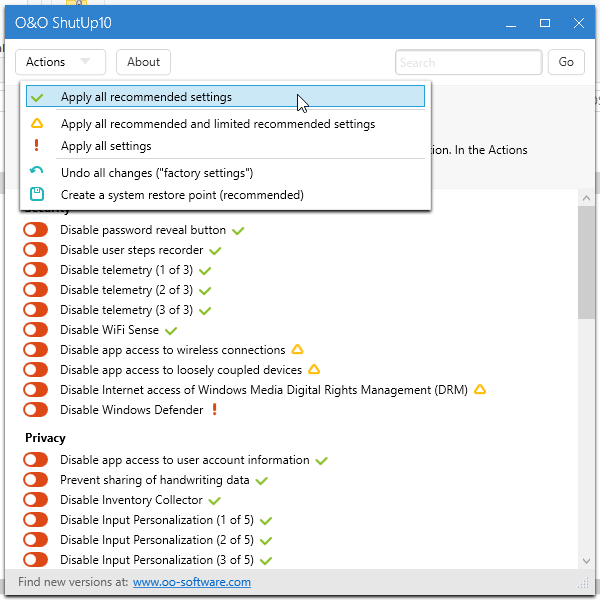Toggle Disable app access to wireless connections switch
Viewport: 600px width, 600px height.
(x=36, y=350)
